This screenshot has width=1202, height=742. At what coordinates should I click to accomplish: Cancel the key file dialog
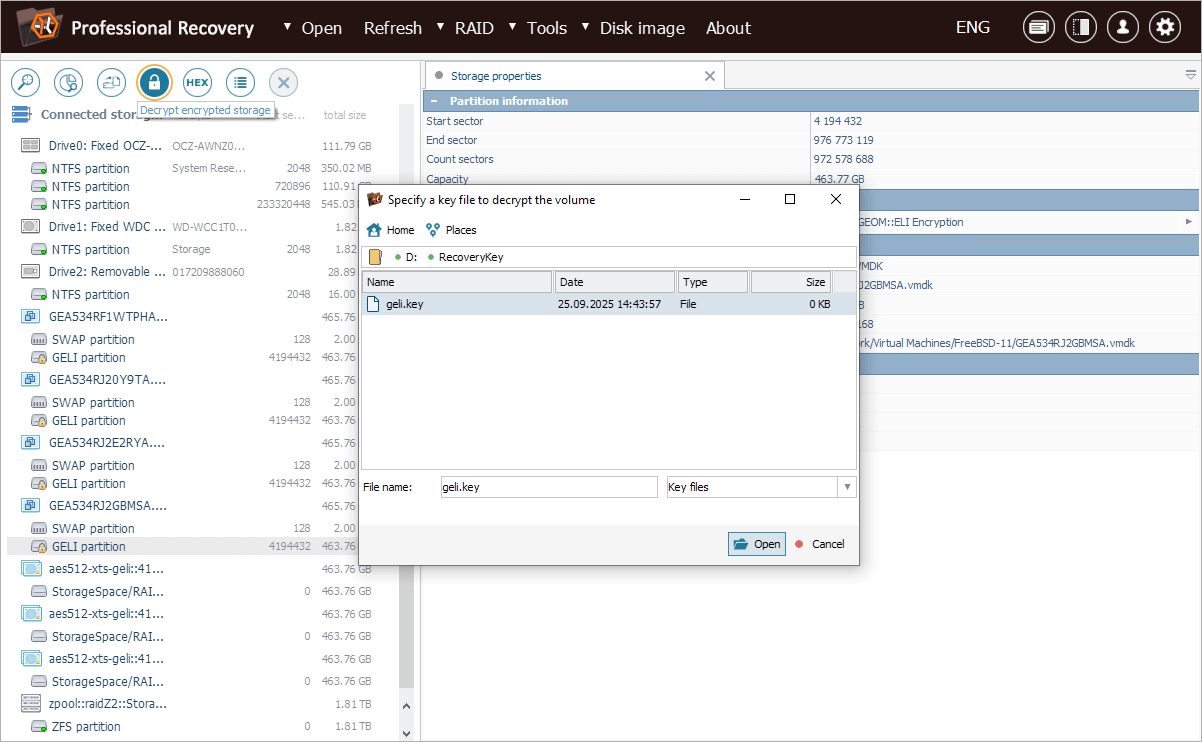(x=820, y=544)
